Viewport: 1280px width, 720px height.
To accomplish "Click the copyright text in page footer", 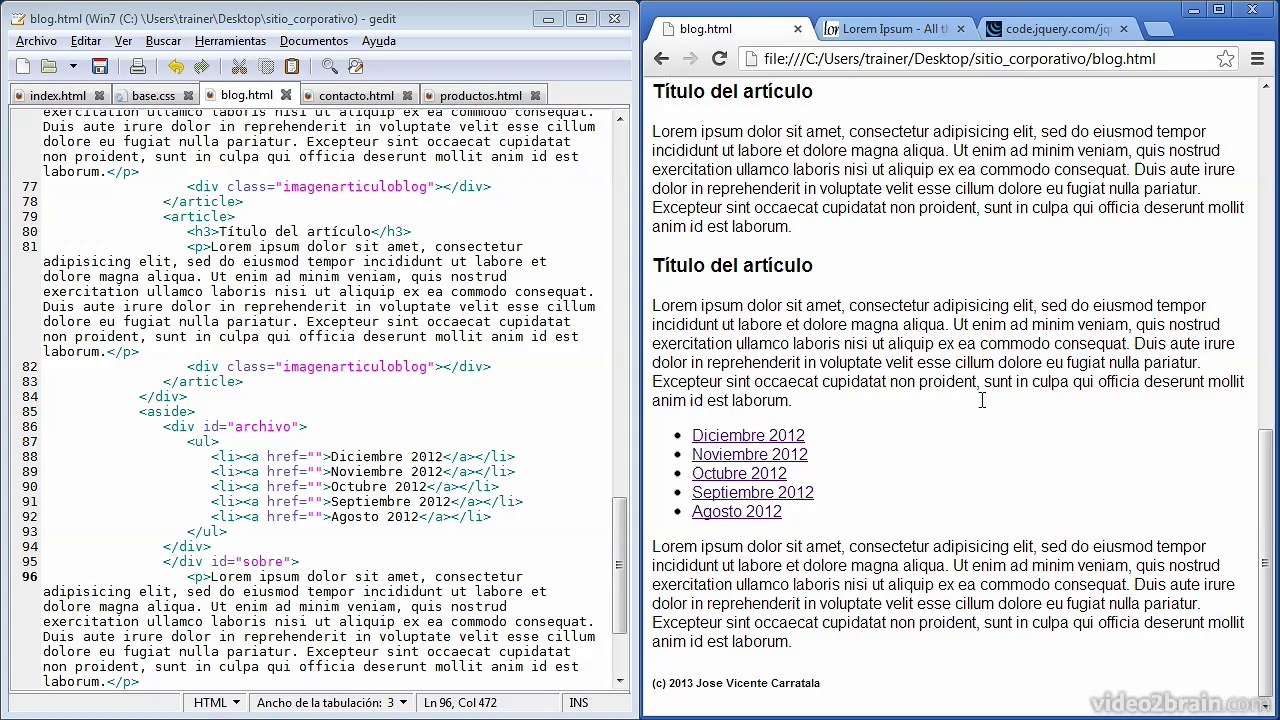I will (736, 683).
